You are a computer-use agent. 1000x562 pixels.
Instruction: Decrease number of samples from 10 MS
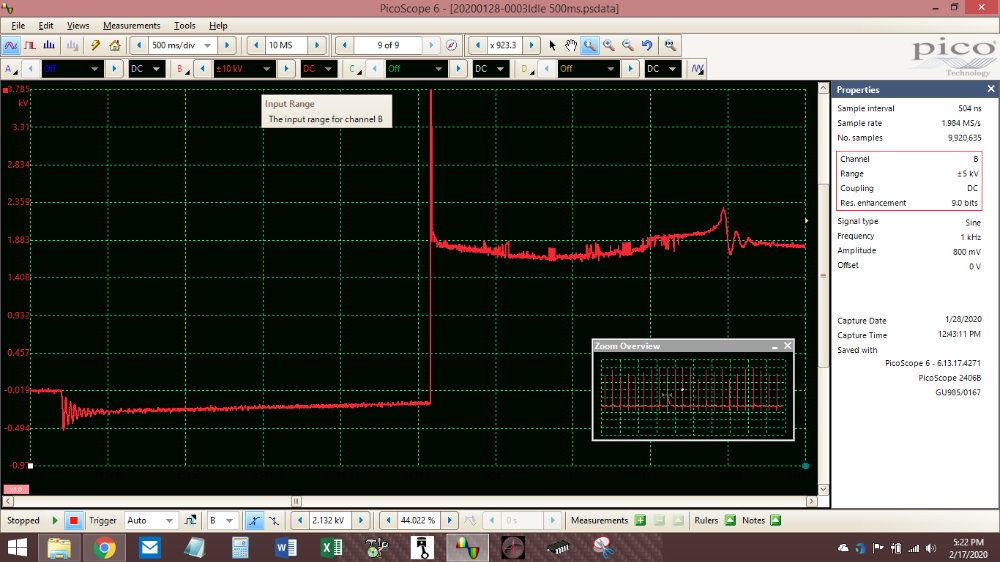pos(256,45)
